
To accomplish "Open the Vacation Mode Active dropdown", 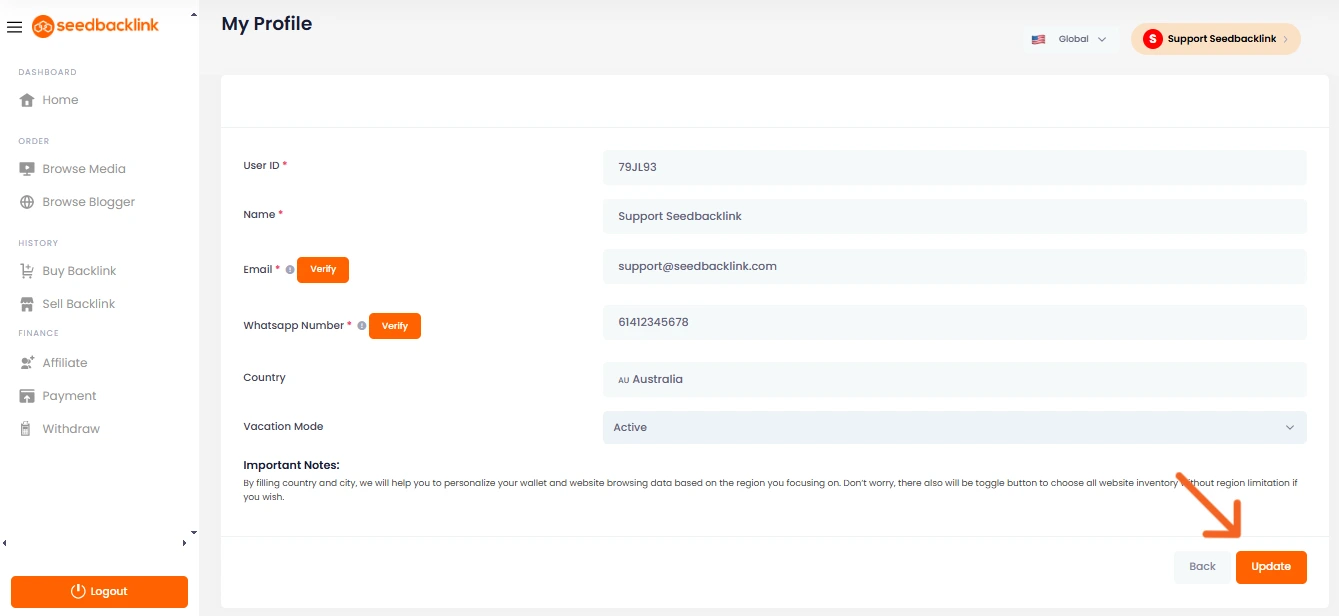I will (954, 427).
